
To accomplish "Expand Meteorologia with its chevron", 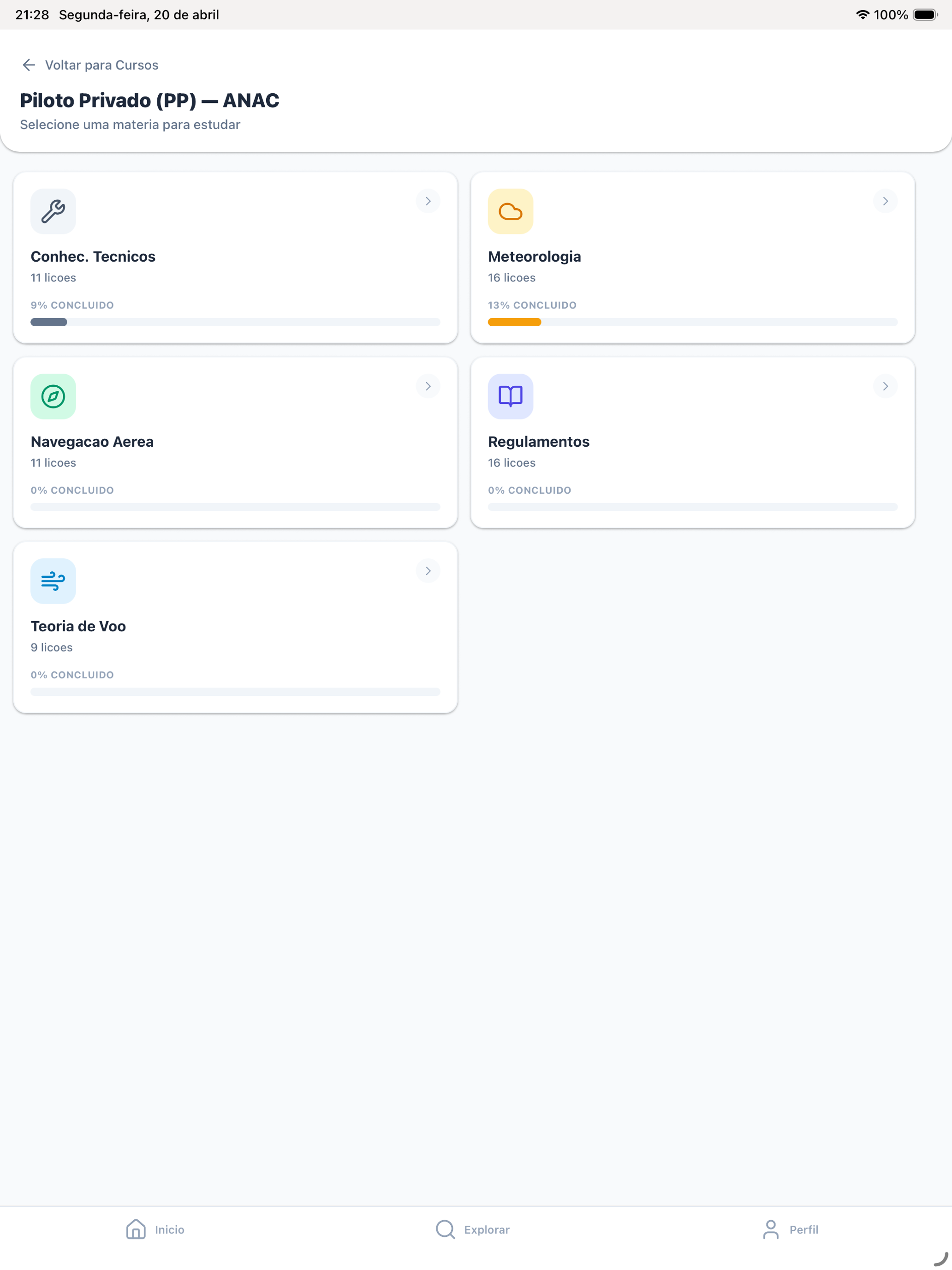I will [x=886, y=201].
